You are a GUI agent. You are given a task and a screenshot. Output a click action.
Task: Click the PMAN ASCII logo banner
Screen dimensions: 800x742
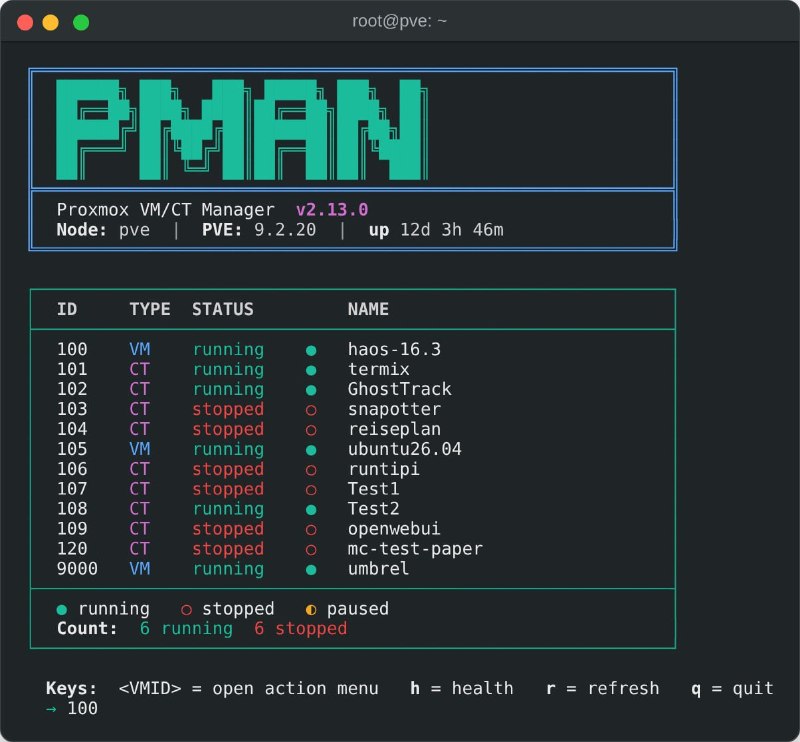click(242, 130)
